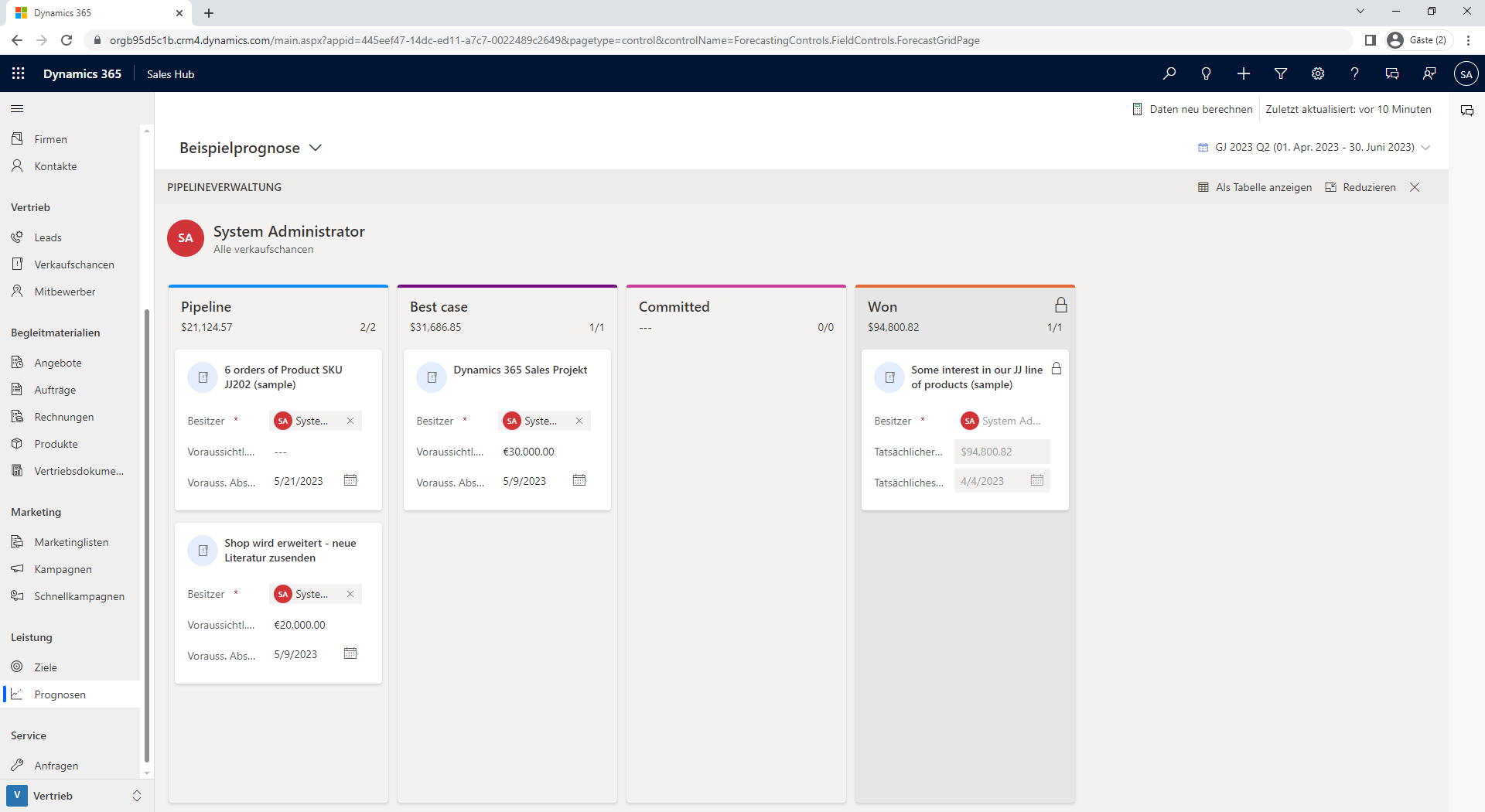
Task: Open the Dynamics 365 app launcher waffle
Action: click(19, 73)
